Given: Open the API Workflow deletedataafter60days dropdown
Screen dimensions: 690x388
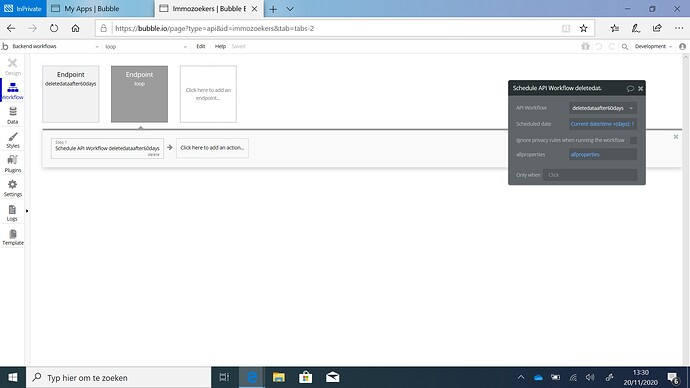Looking at the screenshot, I should [x=602, y=108].
